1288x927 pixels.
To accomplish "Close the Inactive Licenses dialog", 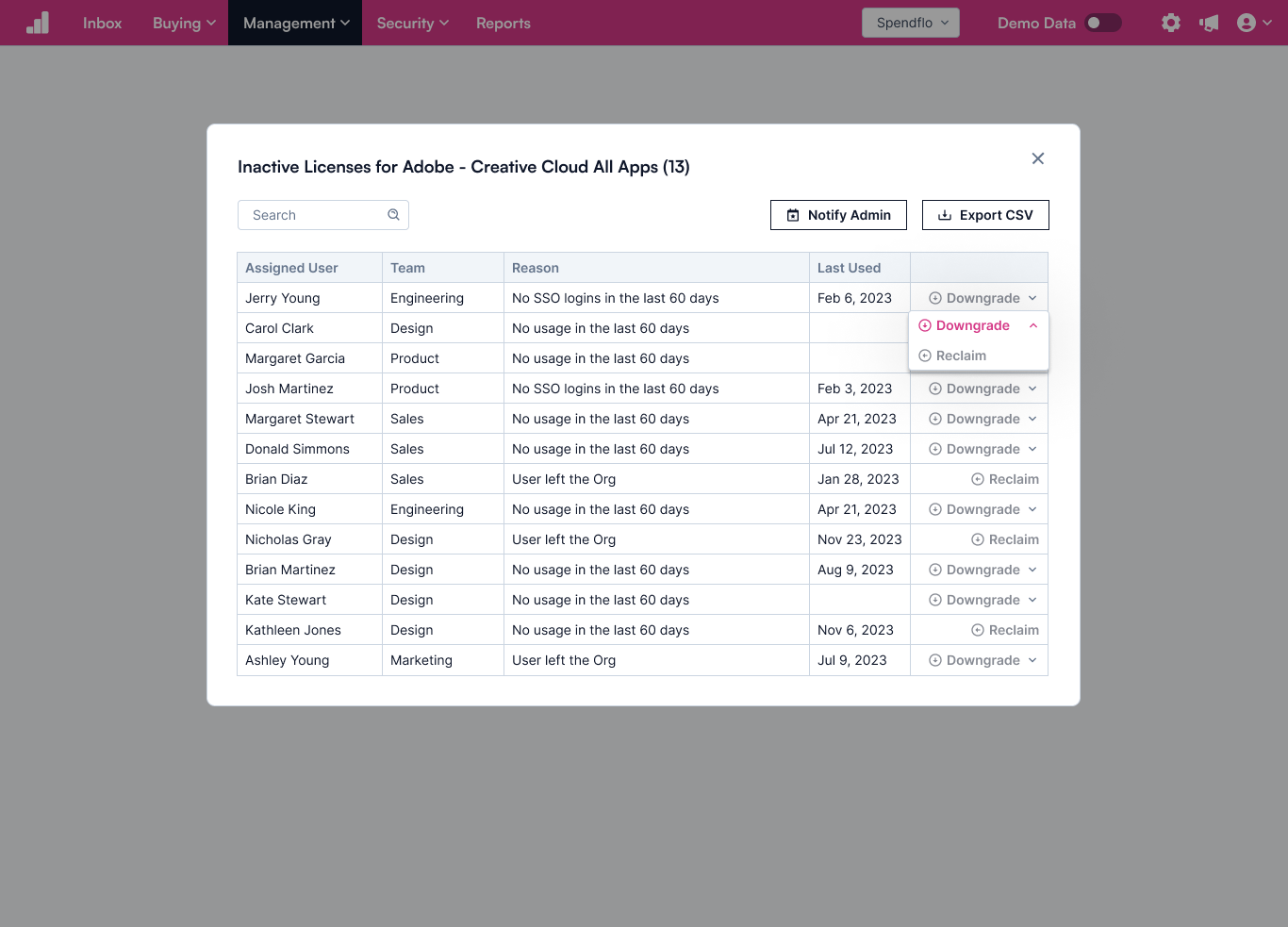I will point(1038,158).
